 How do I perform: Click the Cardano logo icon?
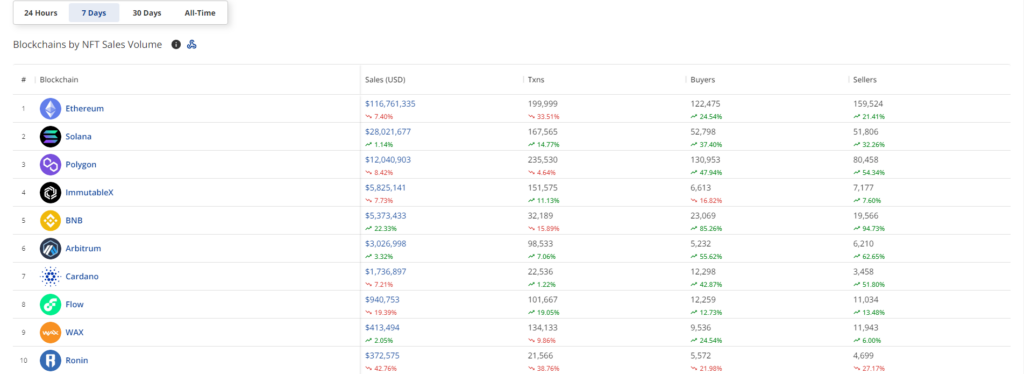tap(50, 277)
